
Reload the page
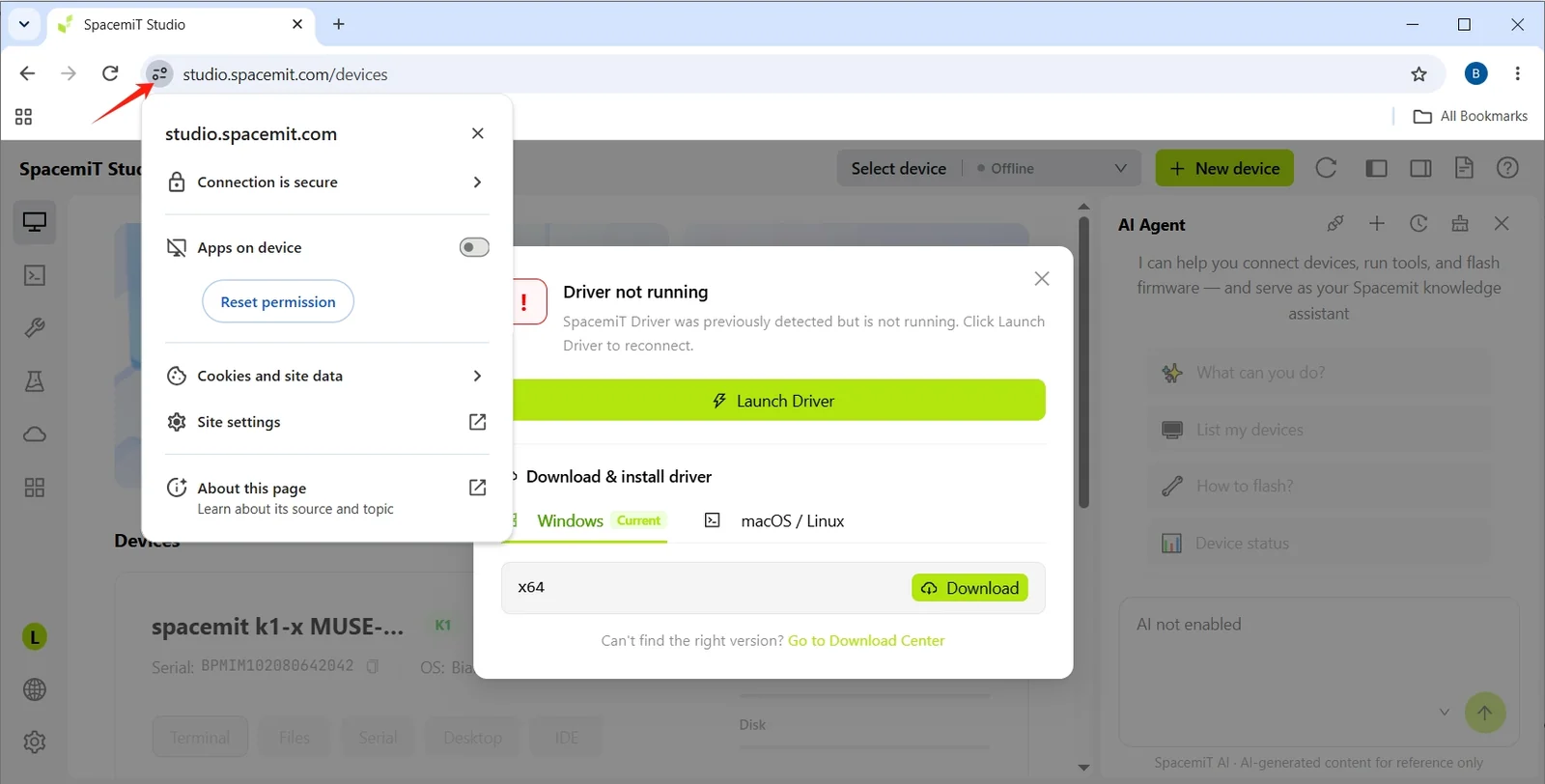click(110, 73)
